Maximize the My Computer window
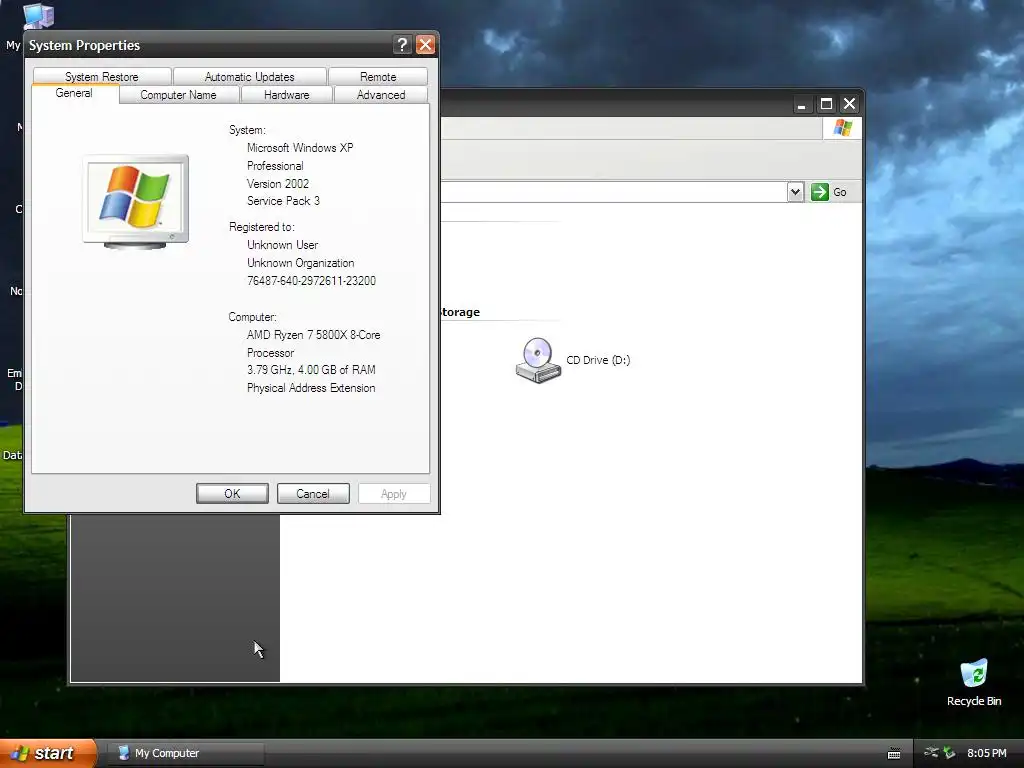Image resolution: width=1024 pixels, height=768 pixels. [826, 104]
